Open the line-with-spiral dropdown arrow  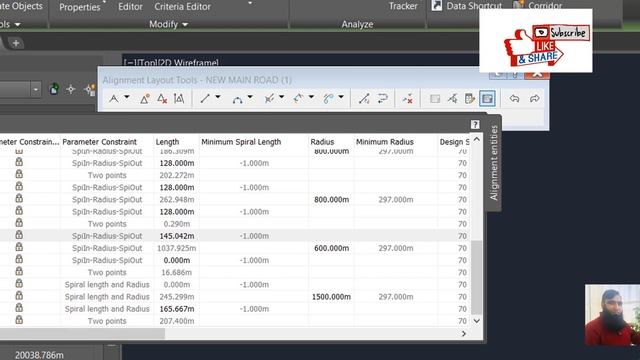(282, 97)
